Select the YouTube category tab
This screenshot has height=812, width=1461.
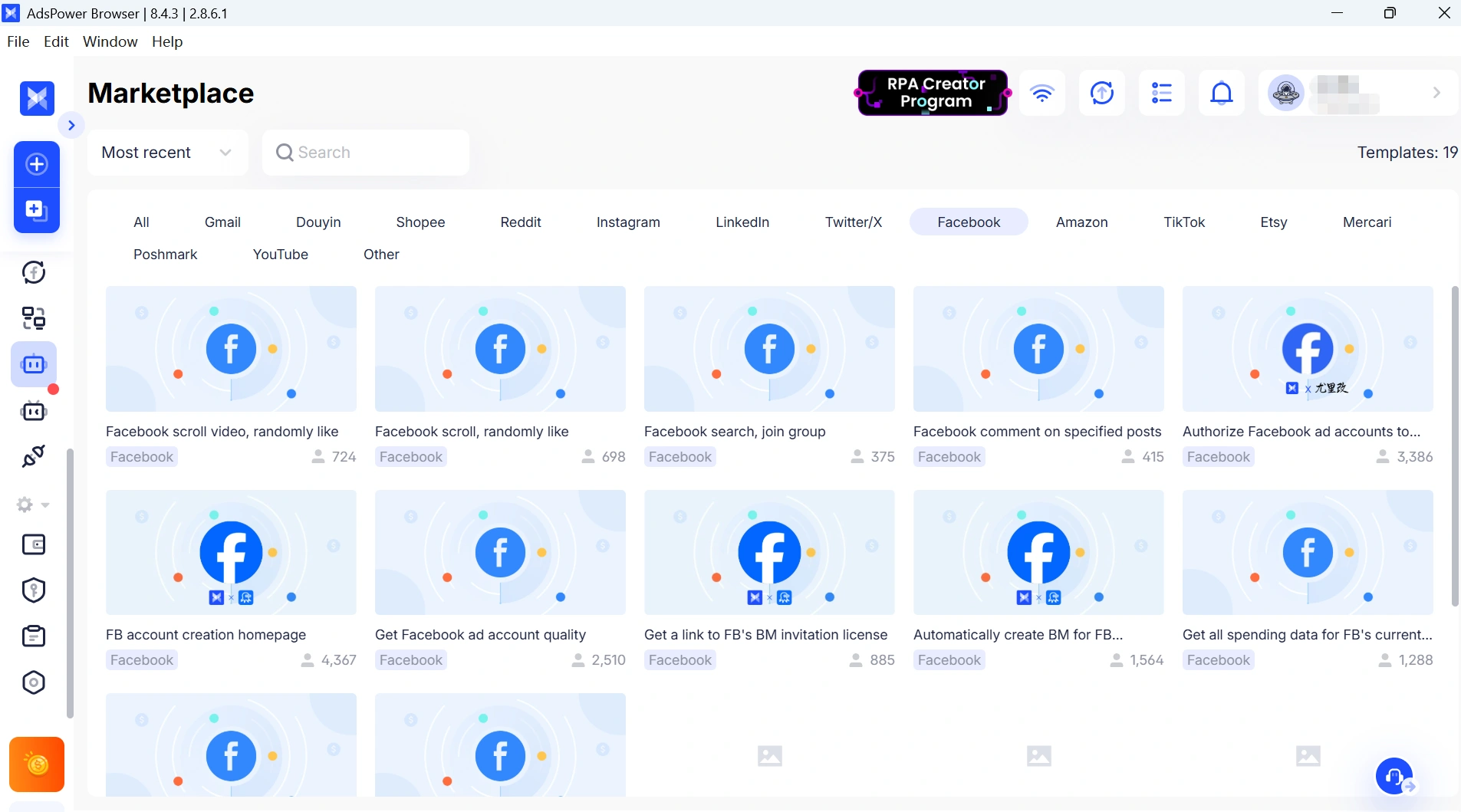tap(281, 254)
